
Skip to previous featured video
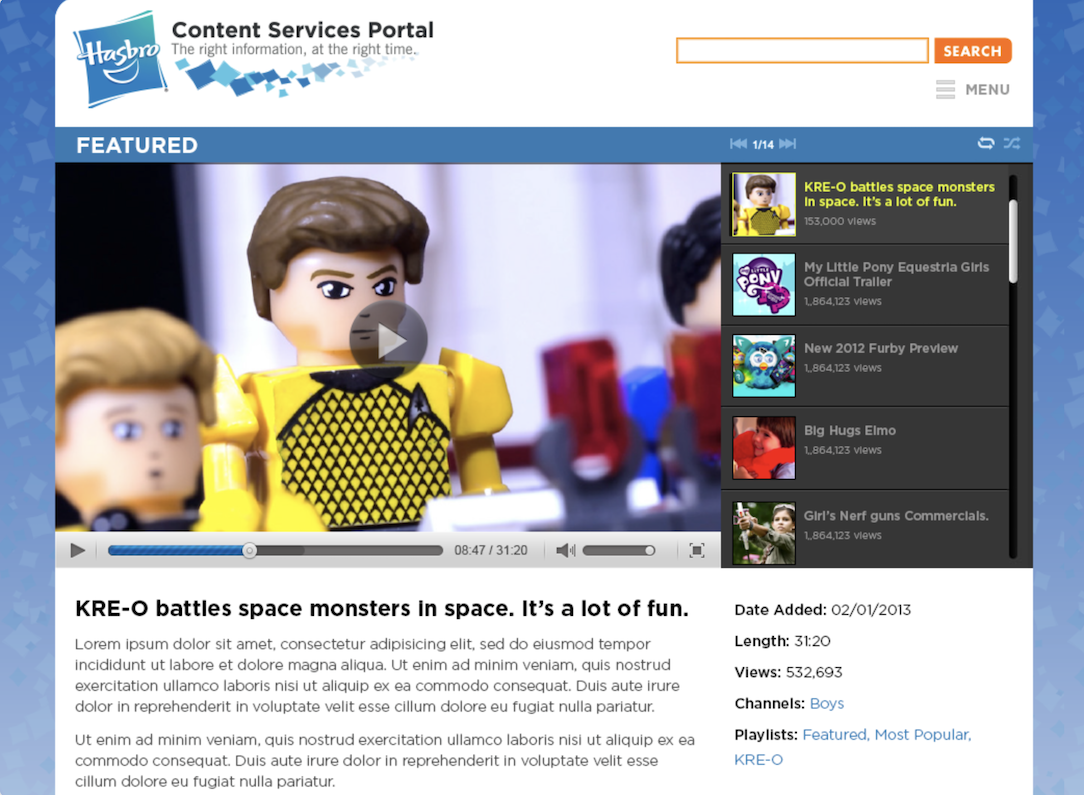(738, 144)
